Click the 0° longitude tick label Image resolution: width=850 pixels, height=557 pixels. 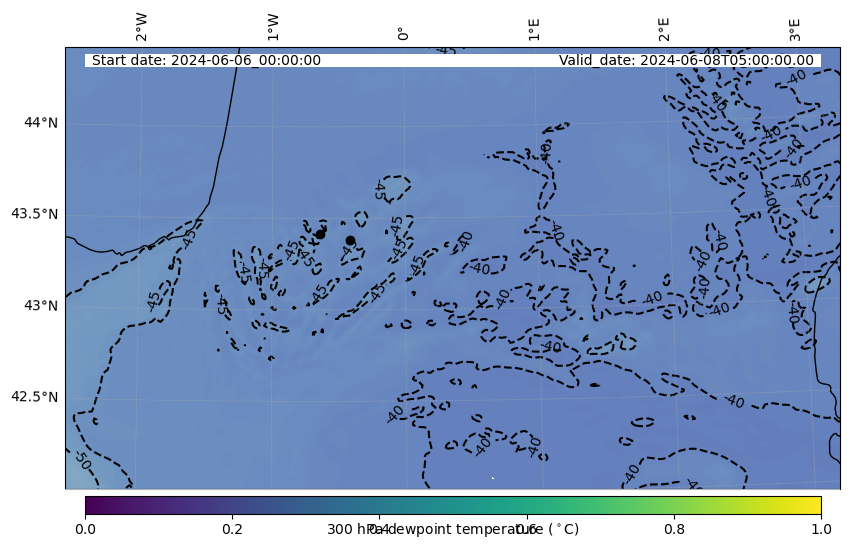403,33
